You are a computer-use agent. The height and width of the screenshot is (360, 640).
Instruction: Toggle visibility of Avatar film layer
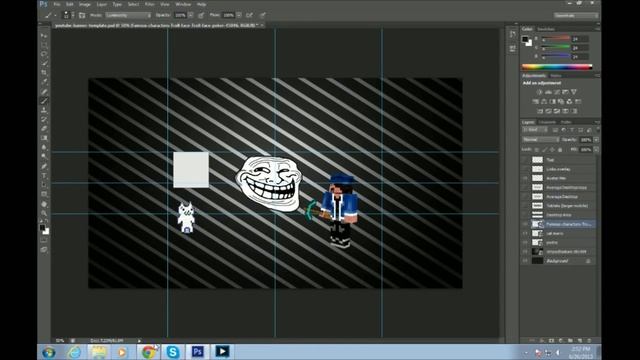(525, 178)
